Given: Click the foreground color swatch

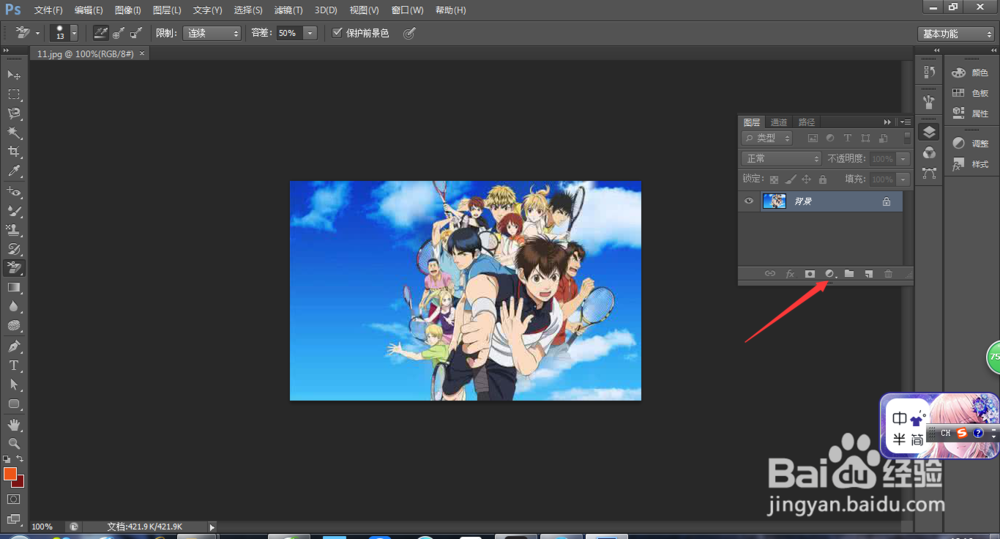Looking at the screenshot, I should click(10, 473).
